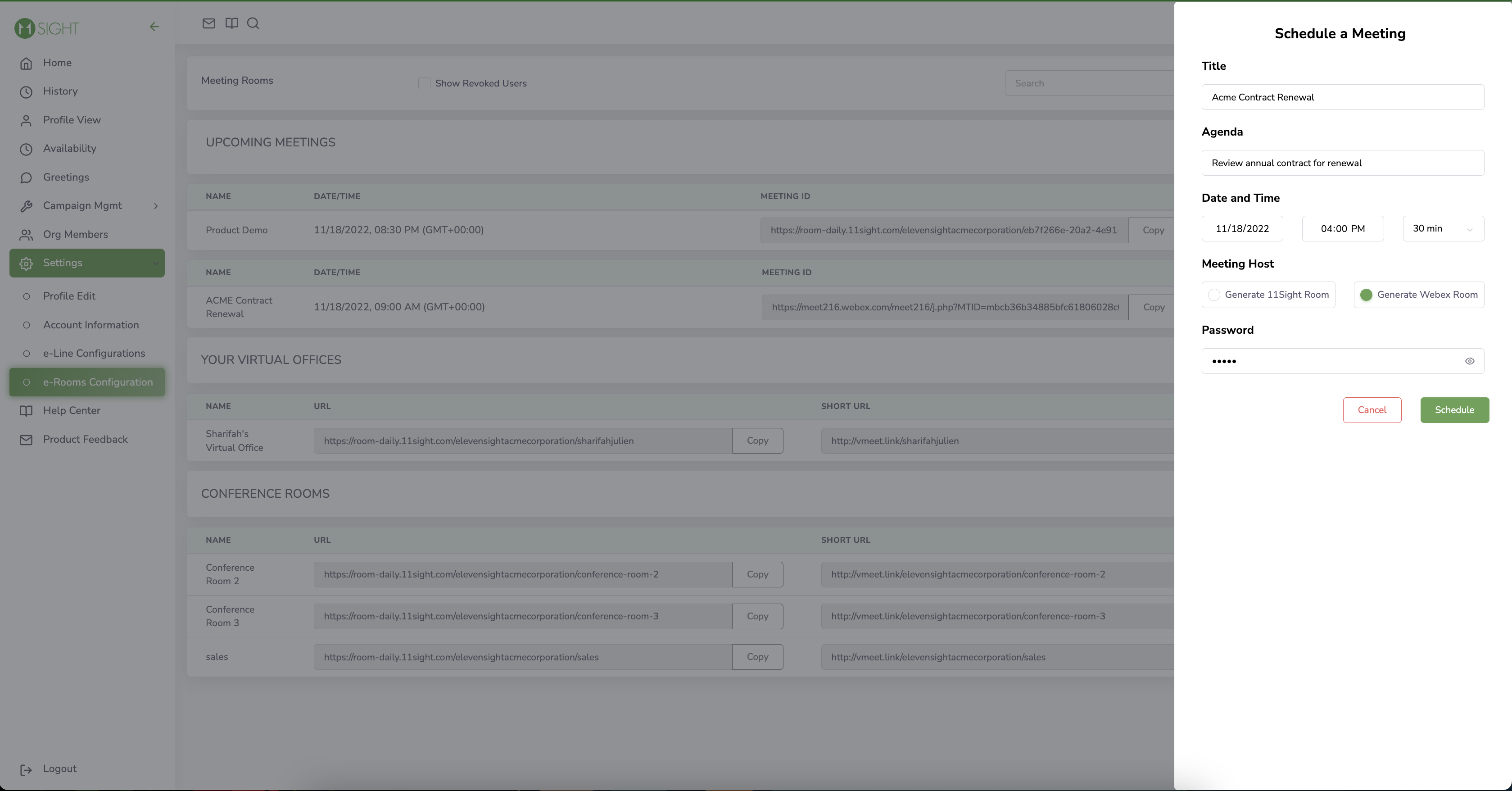Collapse the Settings menu section

click(155, 263)
